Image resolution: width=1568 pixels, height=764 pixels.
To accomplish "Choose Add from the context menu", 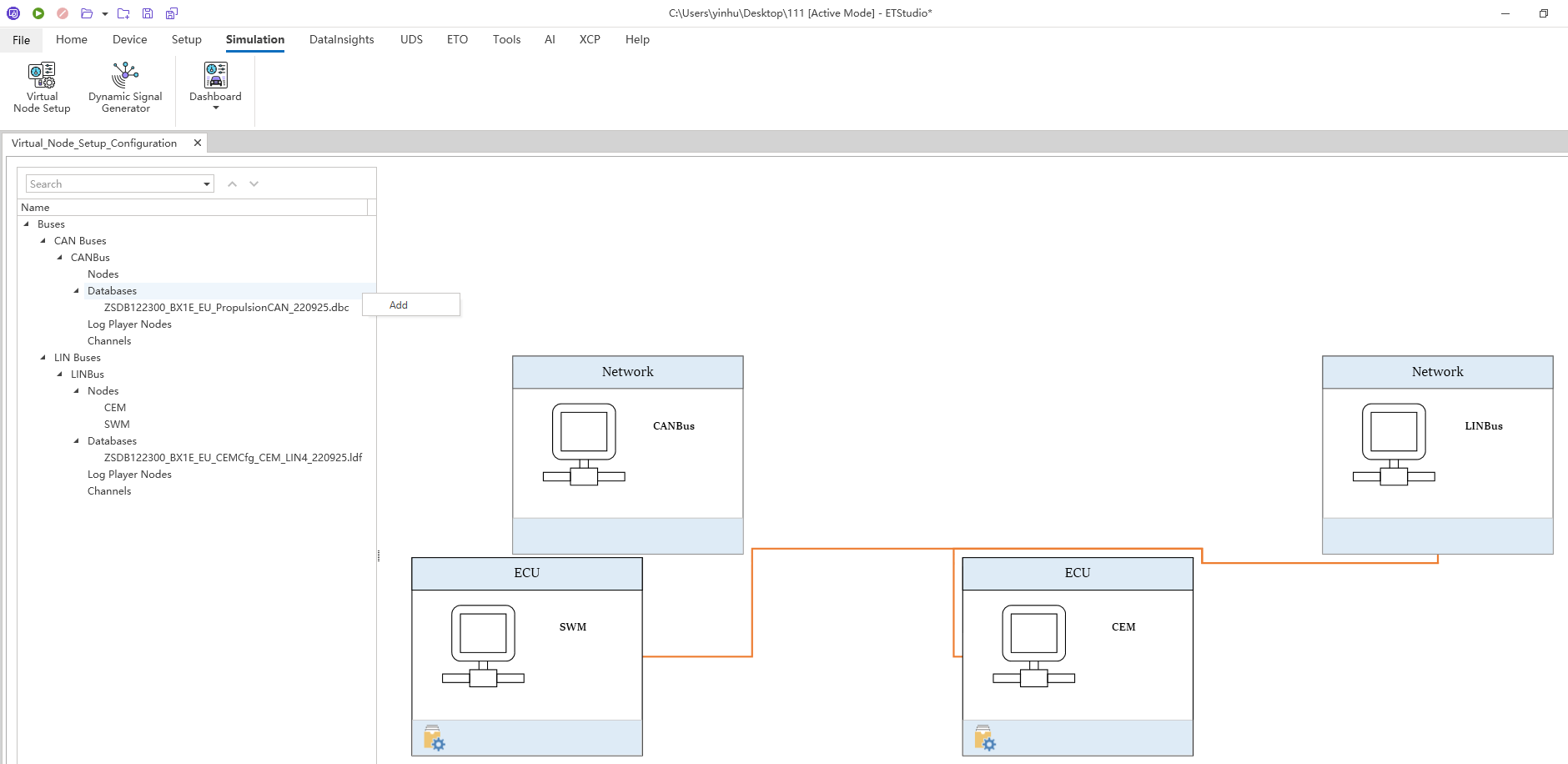I will (x=399, y=305).
